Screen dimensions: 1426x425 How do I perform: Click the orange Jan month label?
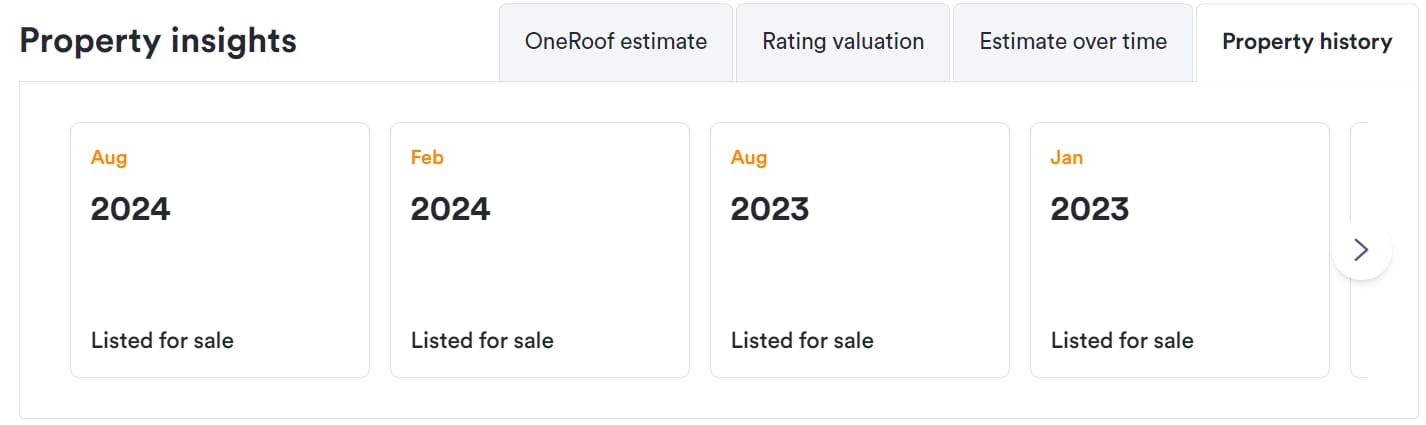point(1067,158)
